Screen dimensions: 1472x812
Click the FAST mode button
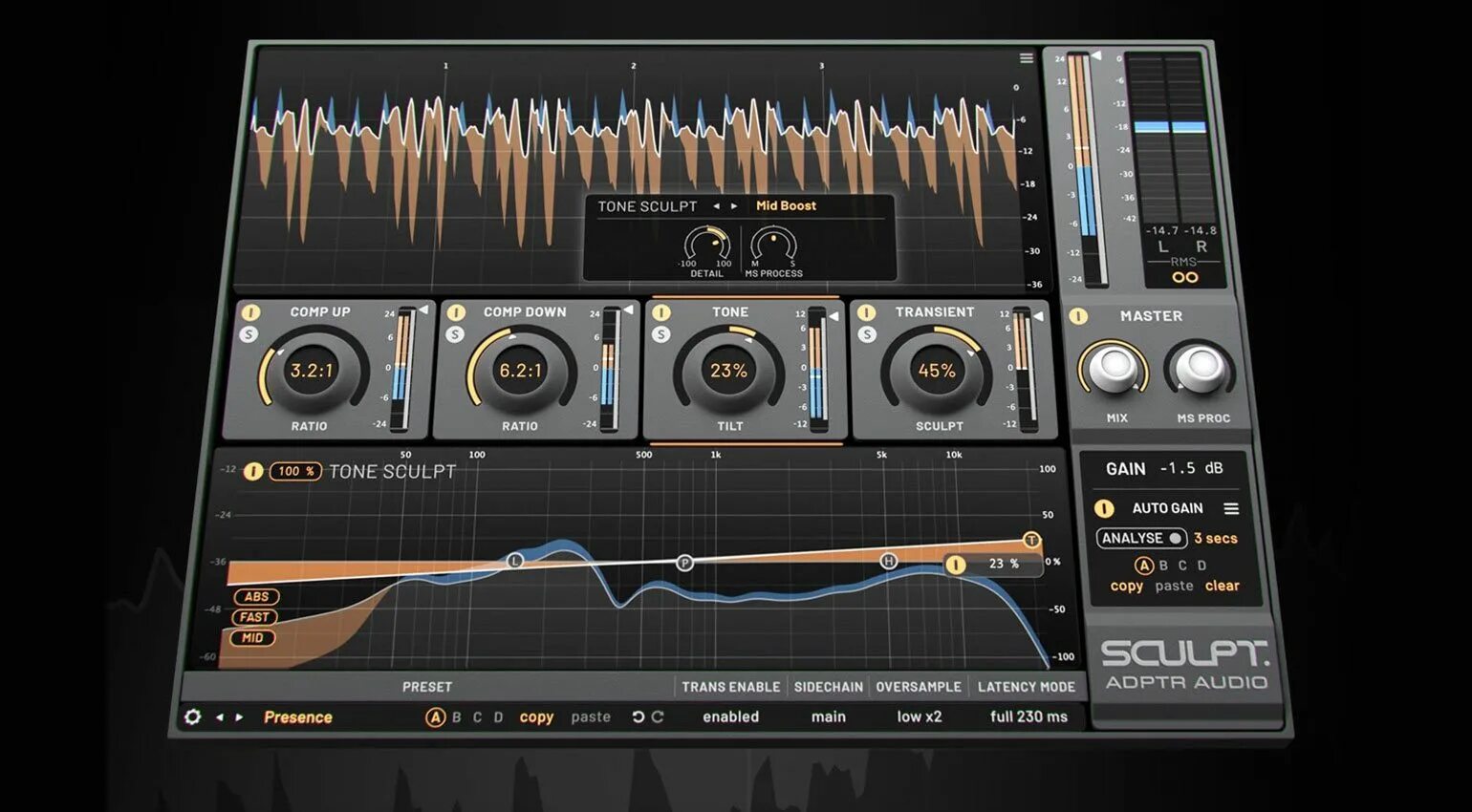pyautogui.click(x=254, y=617)
